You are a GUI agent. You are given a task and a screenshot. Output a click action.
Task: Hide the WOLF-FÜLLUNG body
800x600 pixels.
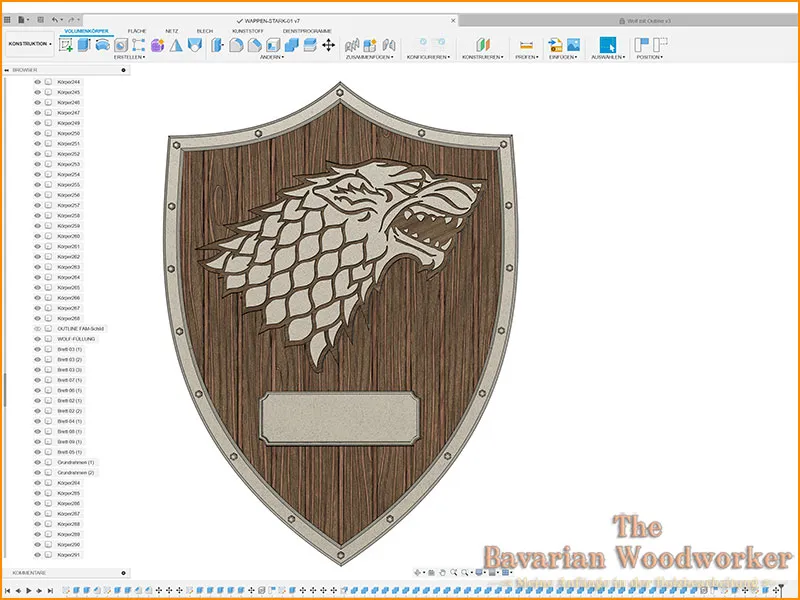pos(37,339)
